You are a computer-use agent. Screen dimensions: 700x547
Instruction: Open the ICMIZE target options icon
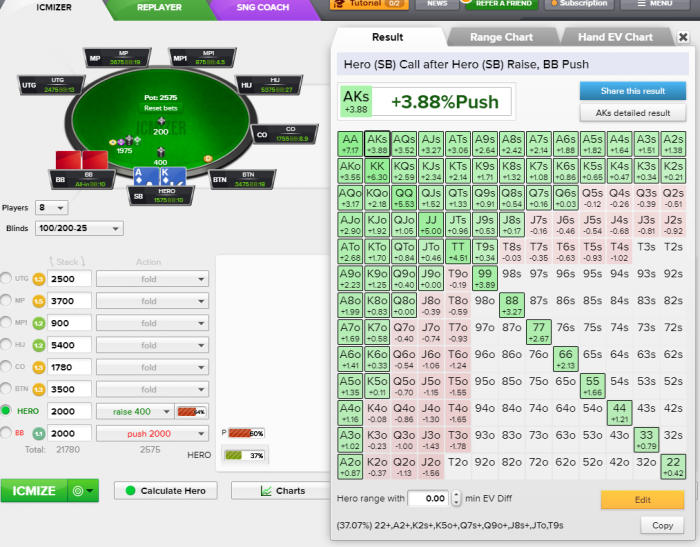78,491
